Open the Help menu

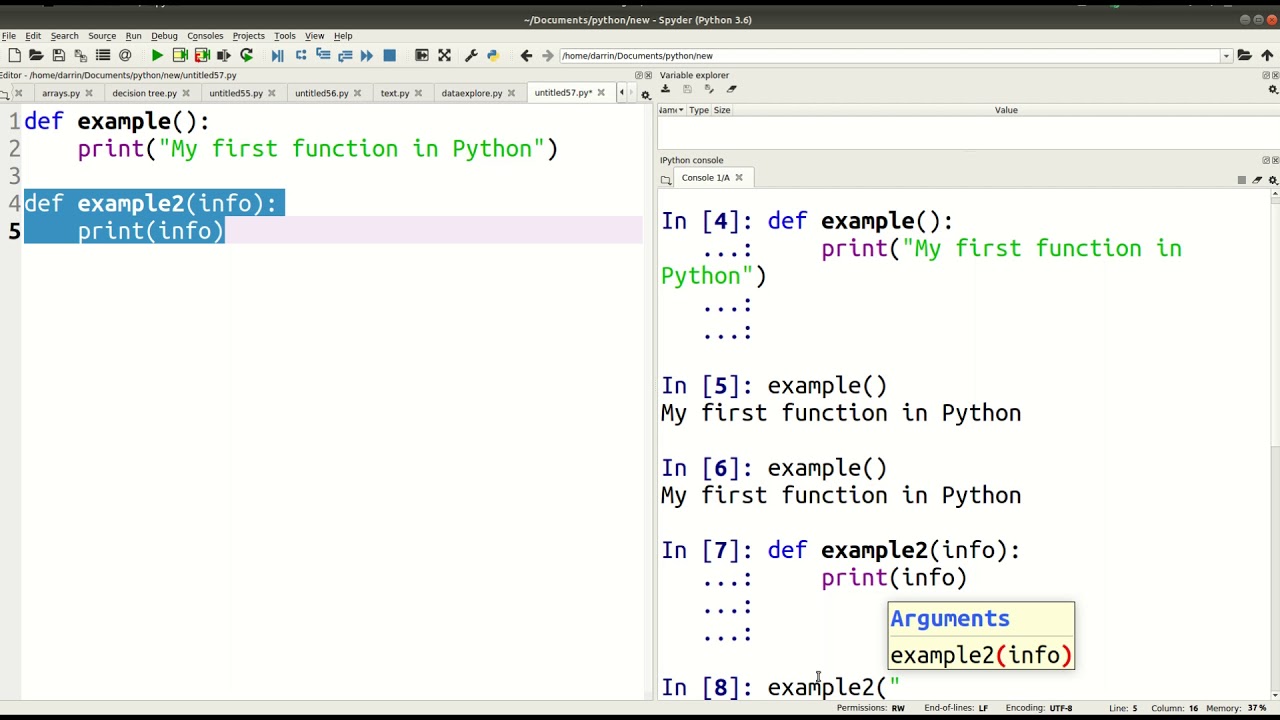click(x=343, y=36)
